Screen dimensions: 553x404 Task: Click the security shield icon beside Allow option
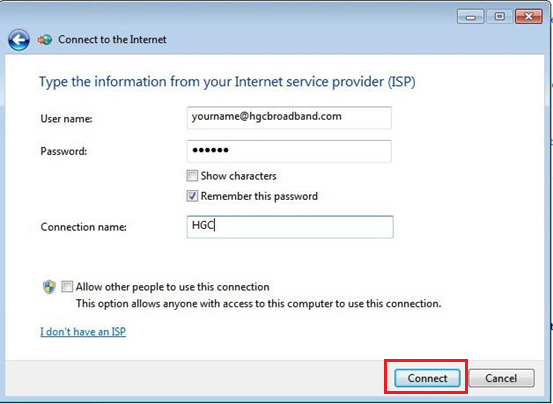click(x=49, y=287)
